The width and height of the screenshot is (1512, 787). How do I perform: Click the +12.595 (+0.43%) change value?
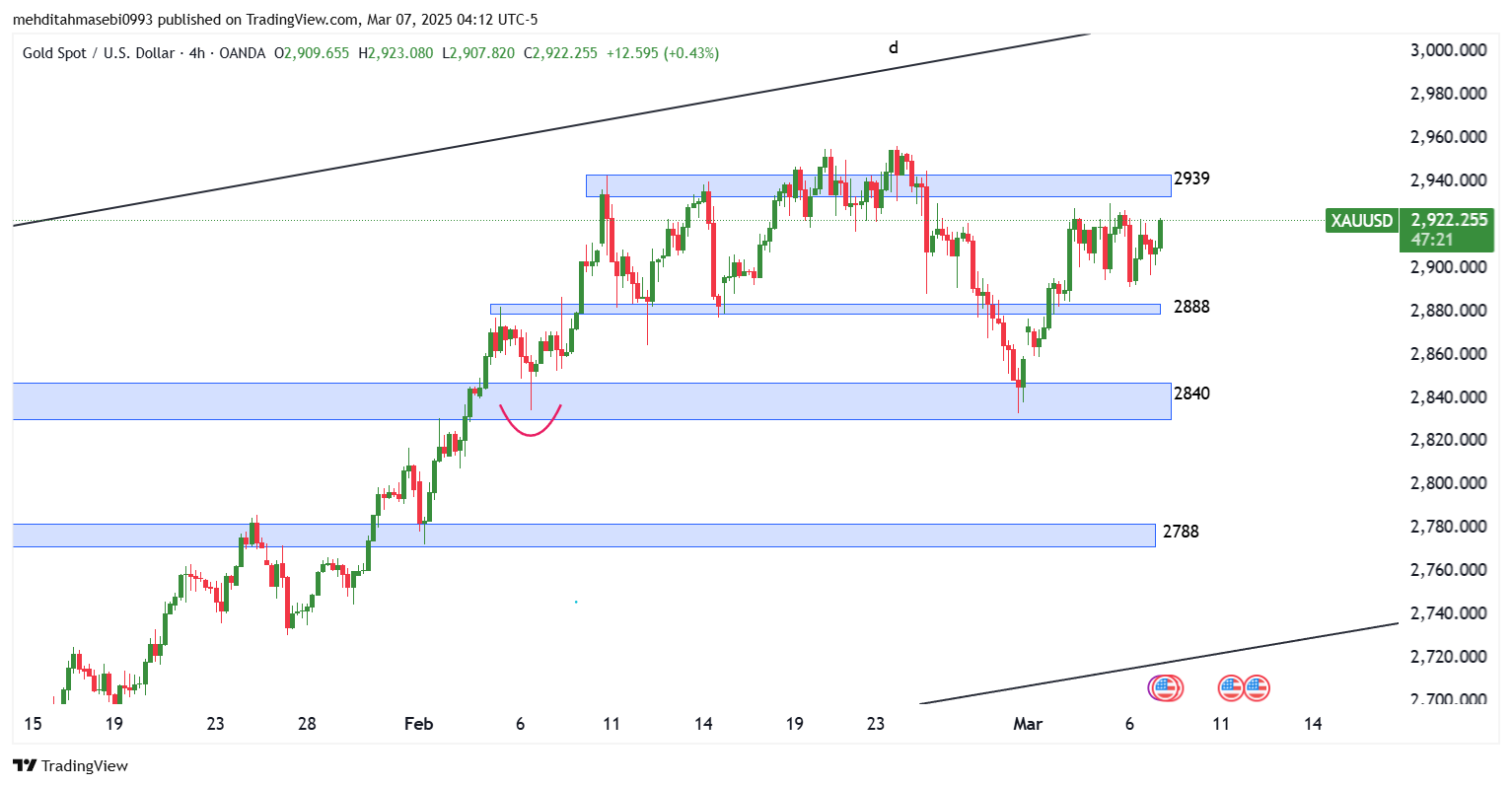pos(663,53)
